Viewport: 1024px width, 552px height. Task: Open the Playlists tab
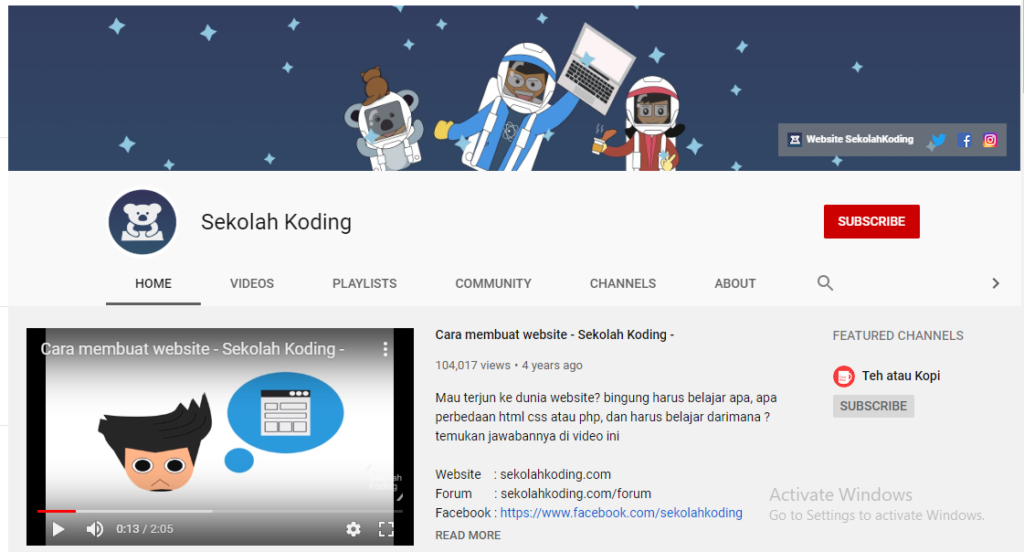point(364,284)
